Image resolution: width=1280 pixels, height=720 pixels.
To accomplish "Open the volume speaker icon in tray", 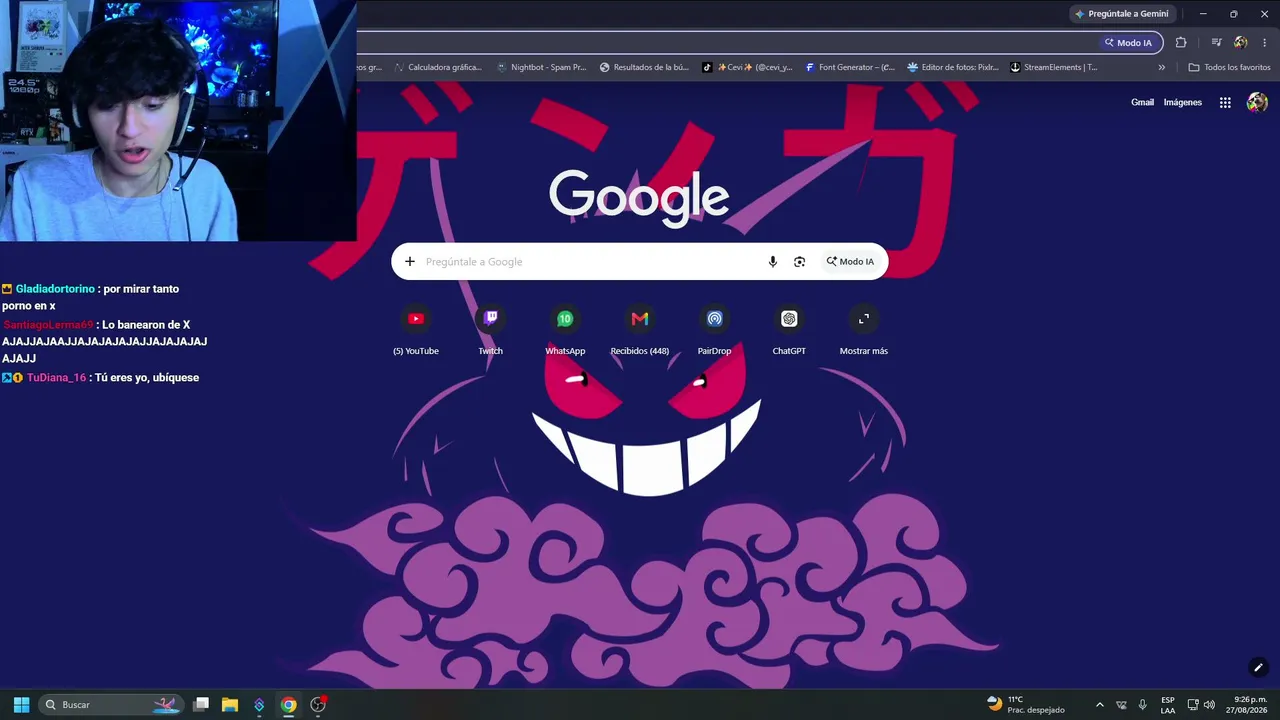I will tap(1209, 705).
